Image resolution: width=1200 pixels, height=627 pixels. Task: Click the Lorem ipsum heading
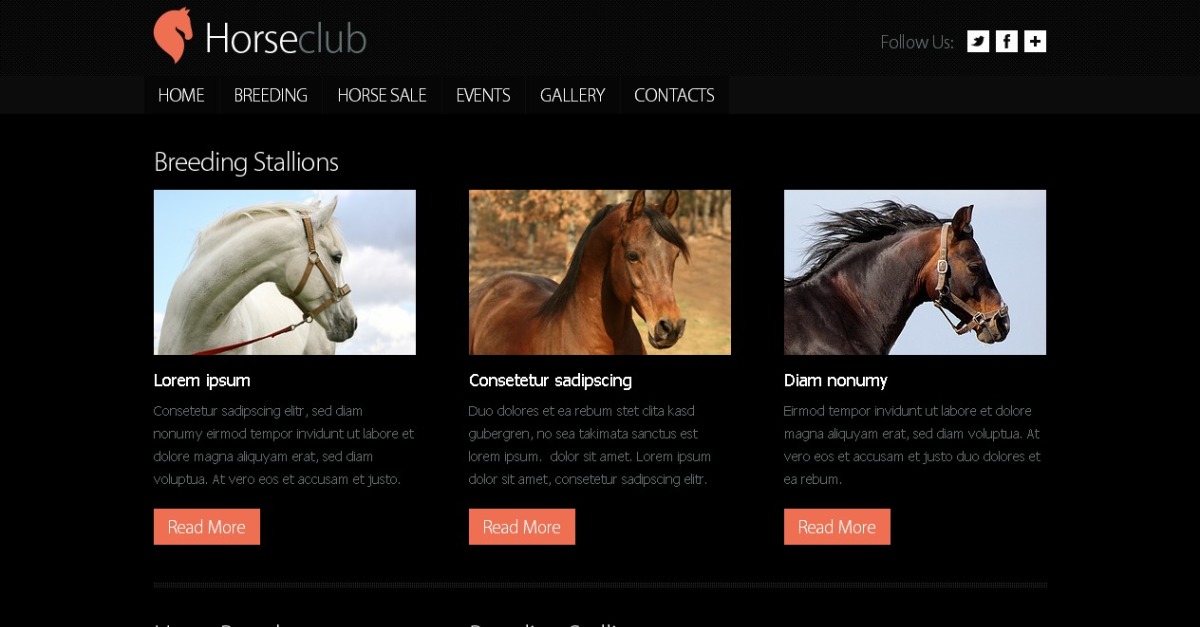click(202, 380)
